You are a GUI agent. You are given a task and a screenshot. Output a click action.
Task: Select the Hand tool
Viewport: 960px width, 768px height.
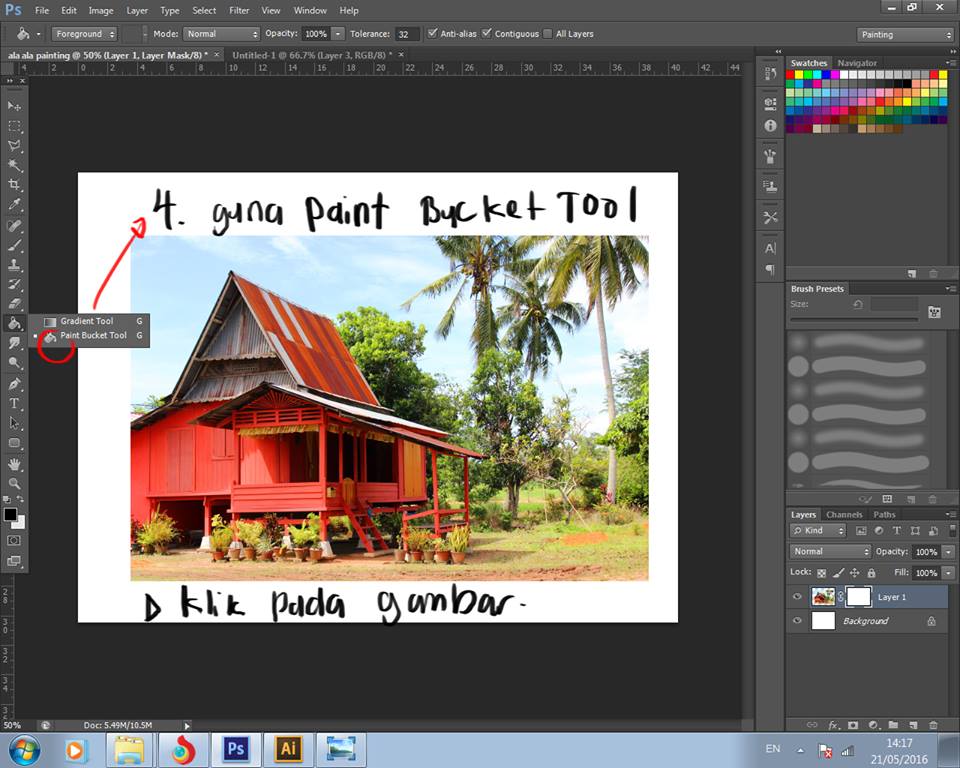[14, 464]
